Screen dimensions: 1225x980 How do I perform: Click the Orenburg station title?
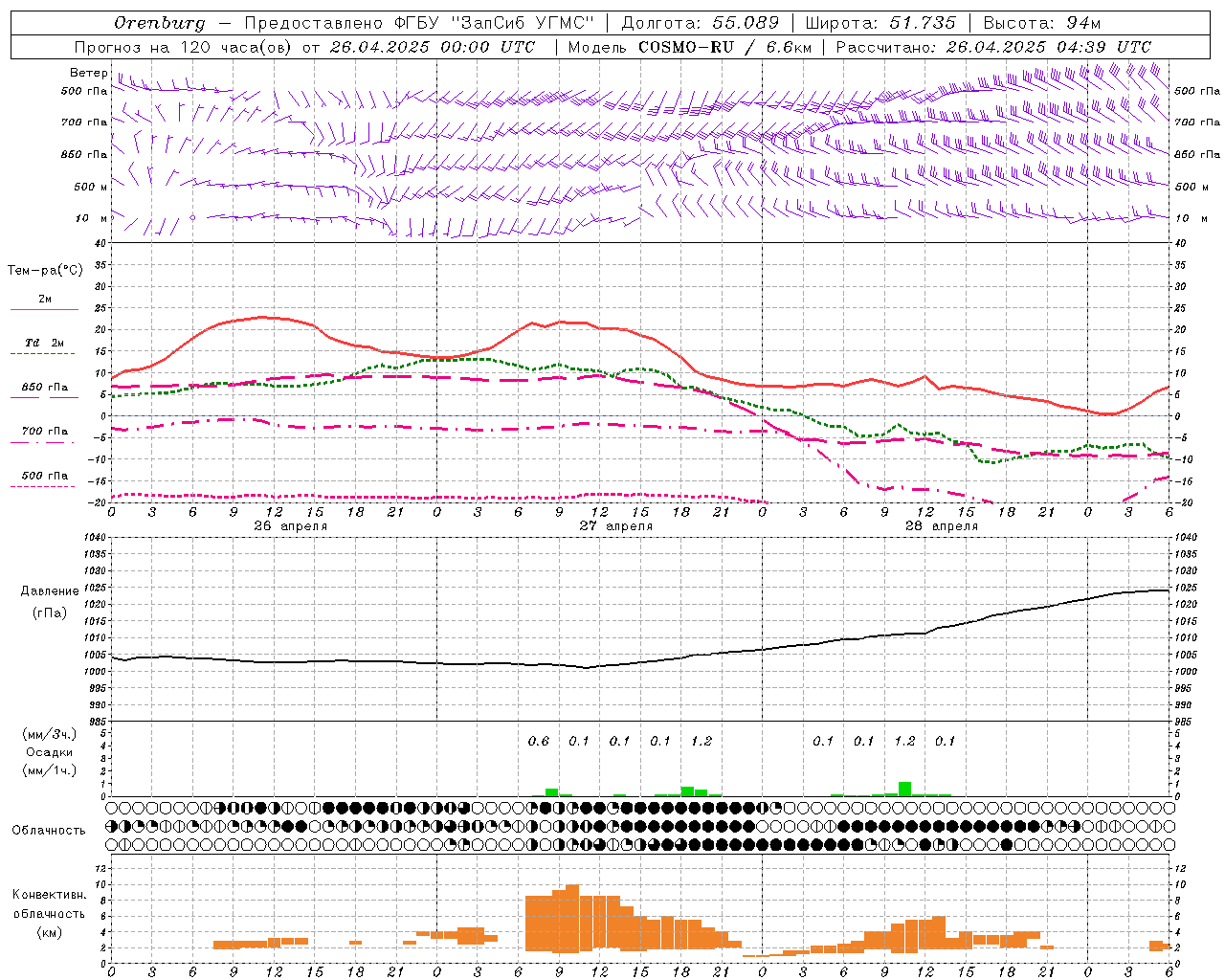tap(160, 23)
